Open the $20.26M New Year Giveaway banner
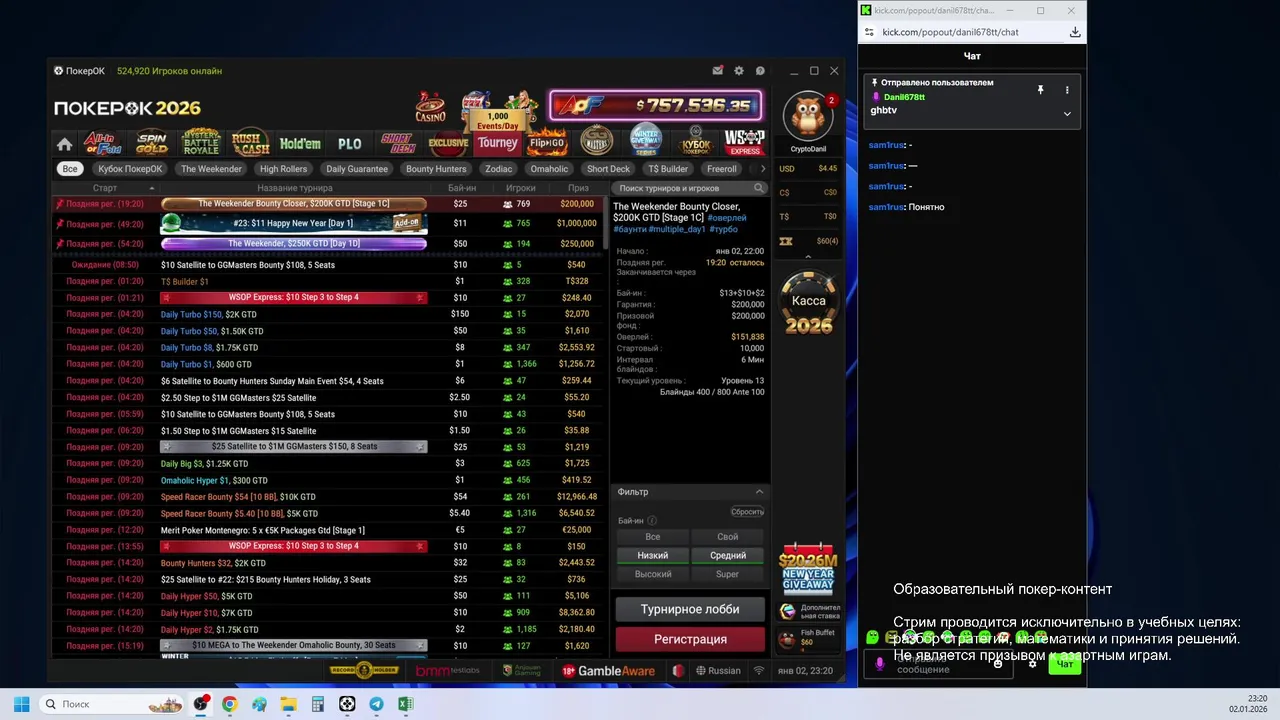Viewport: 1280px width, 720px height. click(808, 570)
